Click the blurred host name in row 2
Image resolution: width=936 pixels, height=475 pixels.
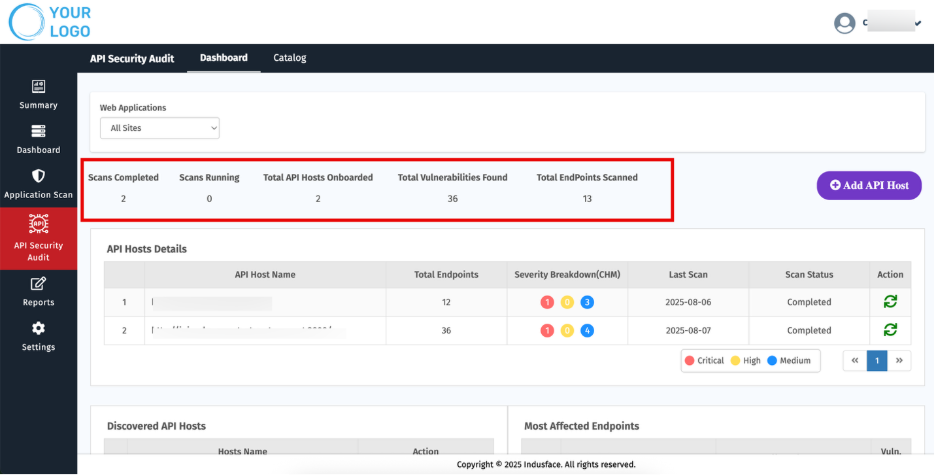pos(248,330)
